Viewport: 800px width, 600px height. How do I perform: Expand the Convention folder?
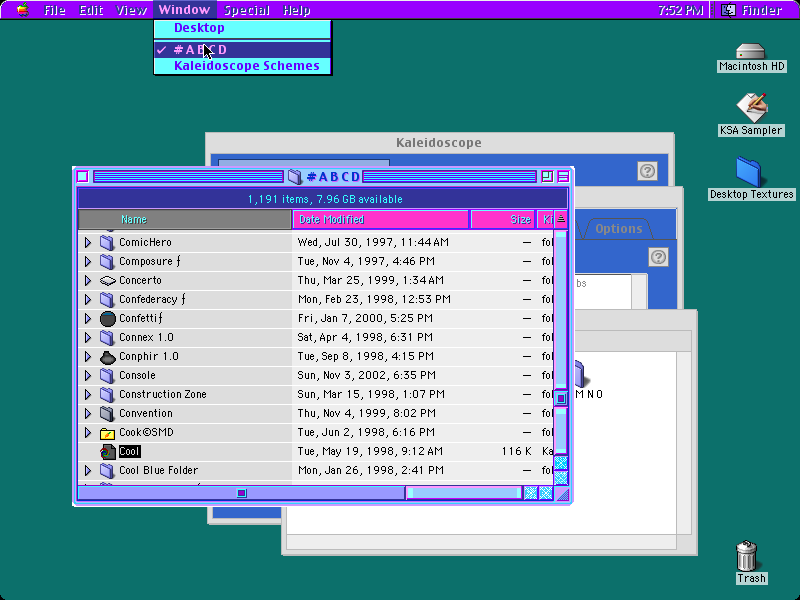88,413
